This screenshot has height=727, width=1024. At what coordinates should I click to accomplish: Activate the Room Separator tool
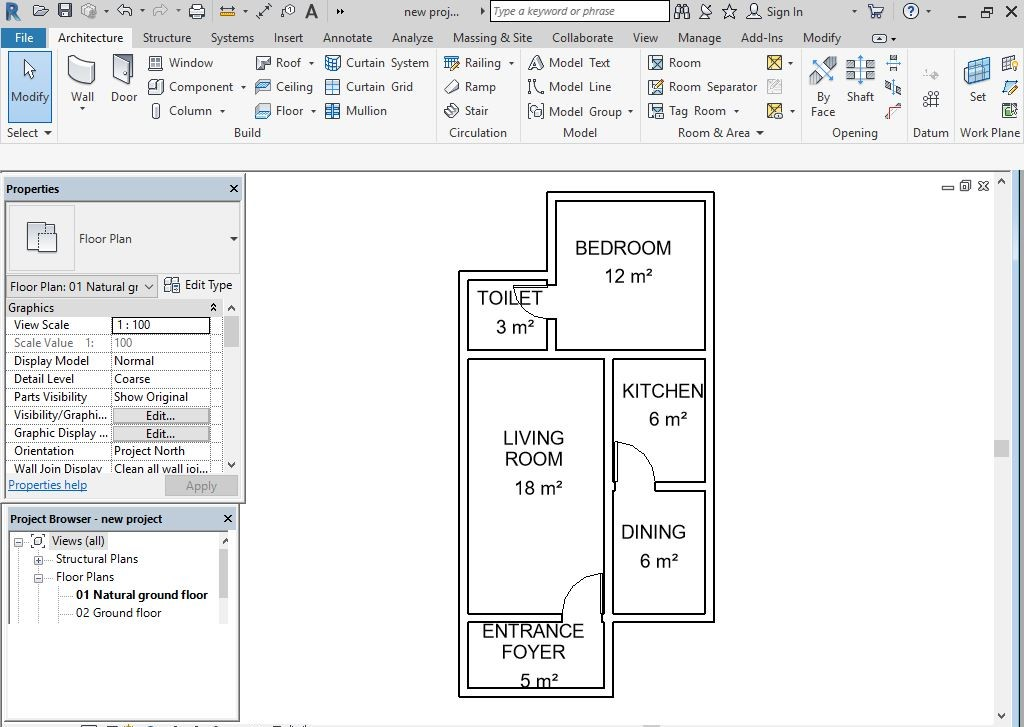(x=702, y=87)
